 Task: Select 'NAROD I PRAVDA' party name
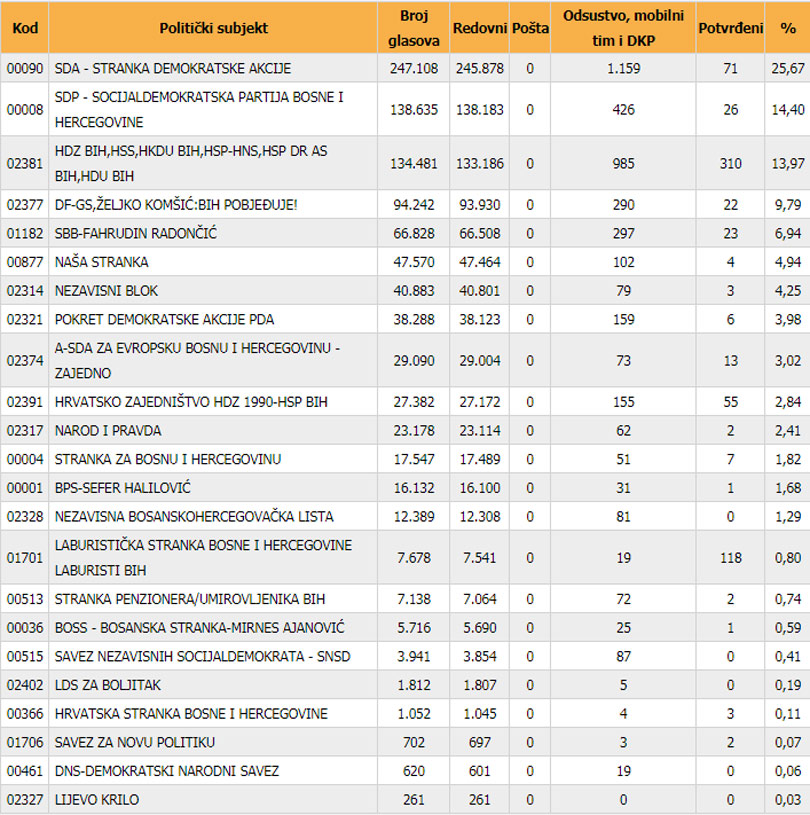pos(108,430)
